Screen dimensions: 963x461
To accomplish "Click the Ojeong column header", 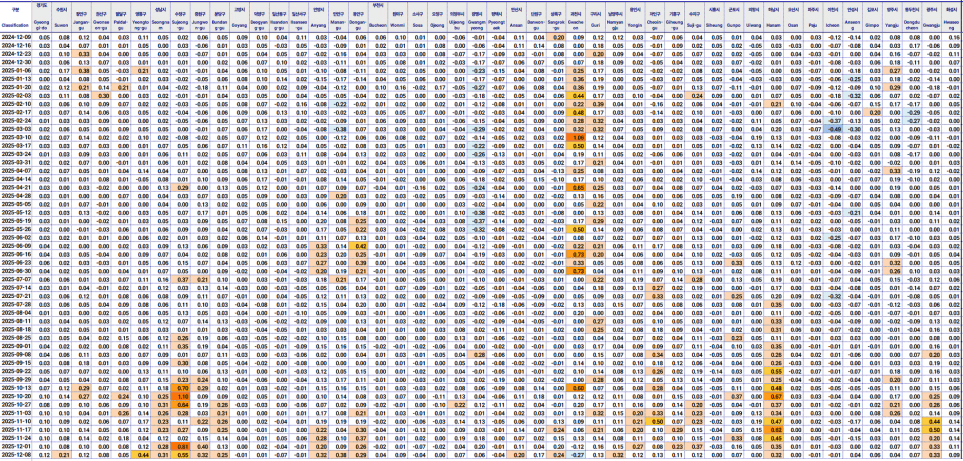I will click(438, 18).
